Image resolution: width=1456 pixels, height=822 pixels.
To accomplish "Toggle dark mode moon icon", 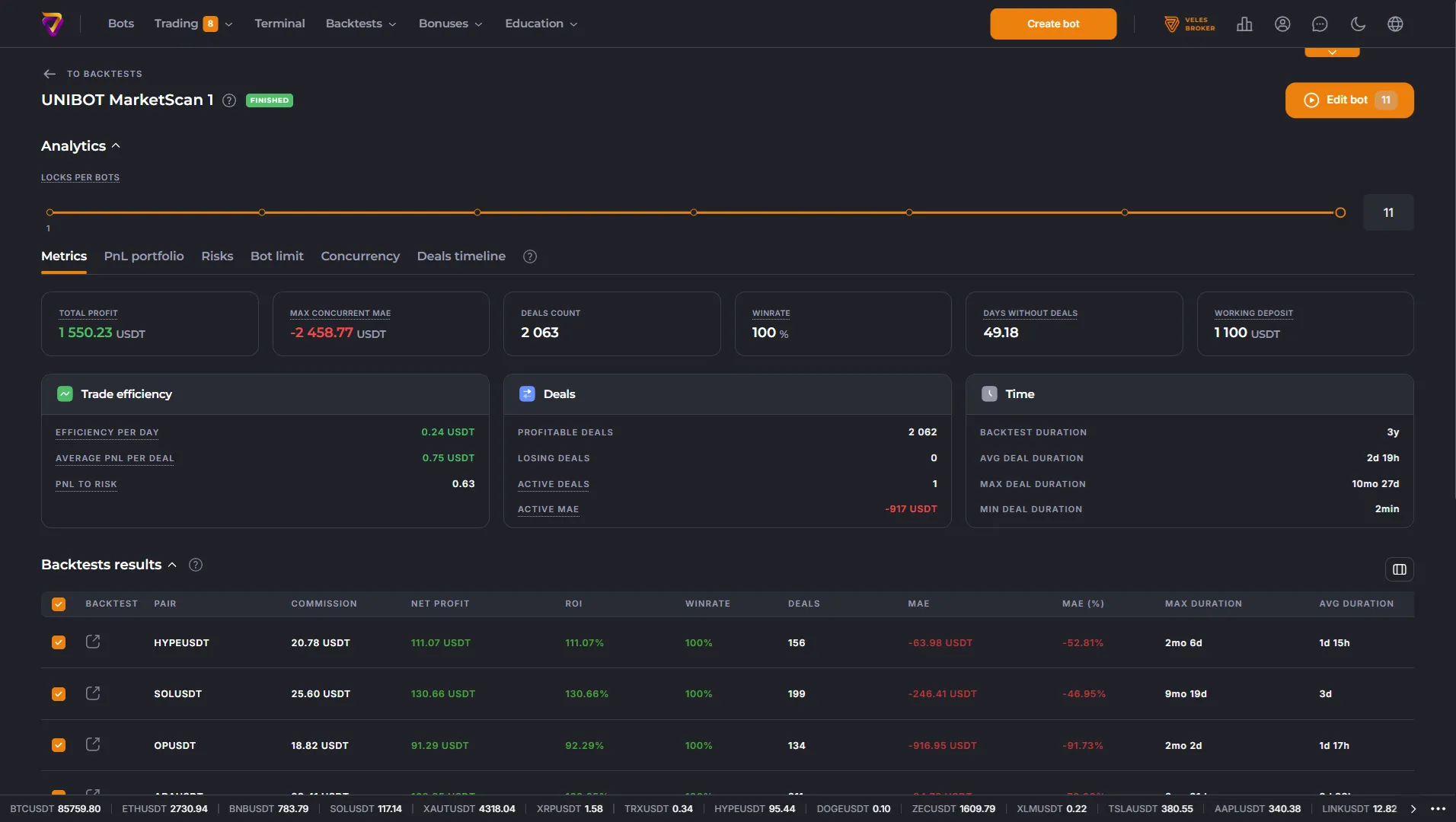I will 1358,24.
